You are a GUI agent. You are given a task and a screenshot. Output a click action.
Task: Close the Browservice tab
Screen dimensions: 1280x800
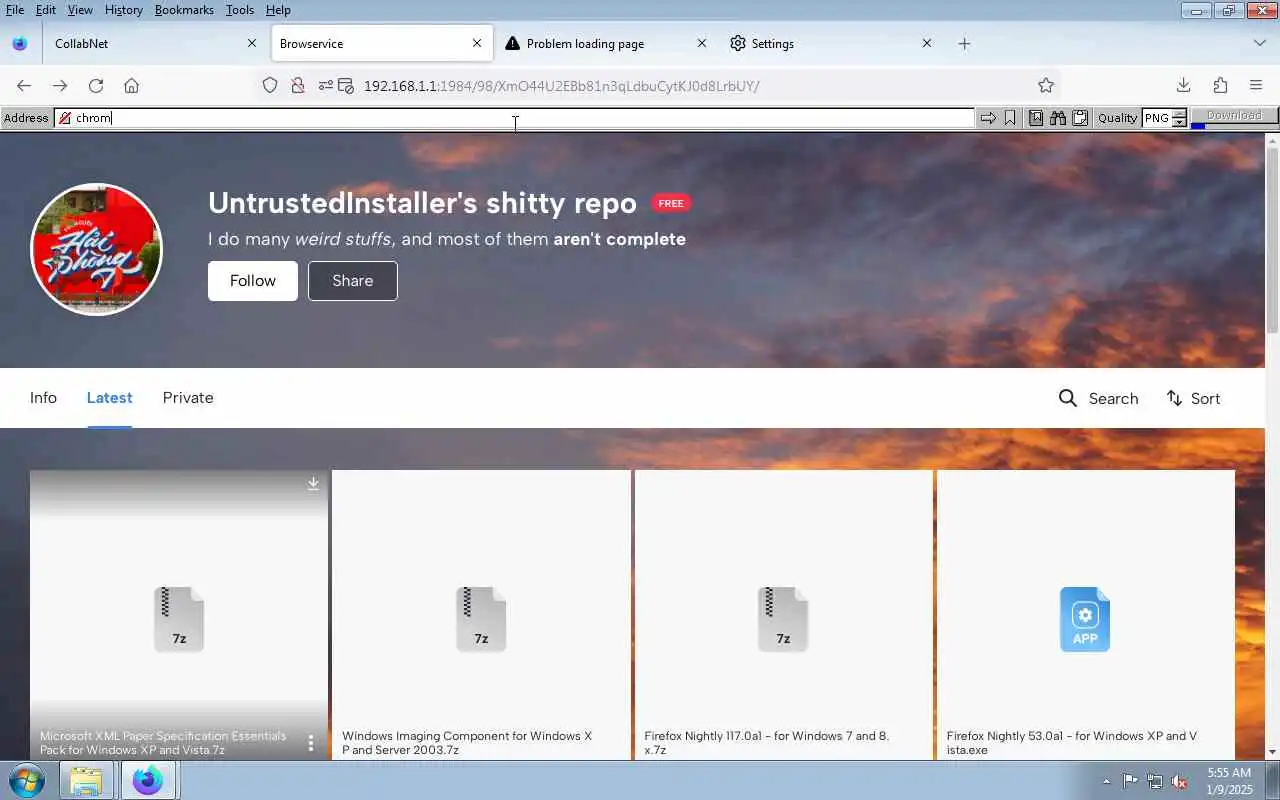click(477, 44)
